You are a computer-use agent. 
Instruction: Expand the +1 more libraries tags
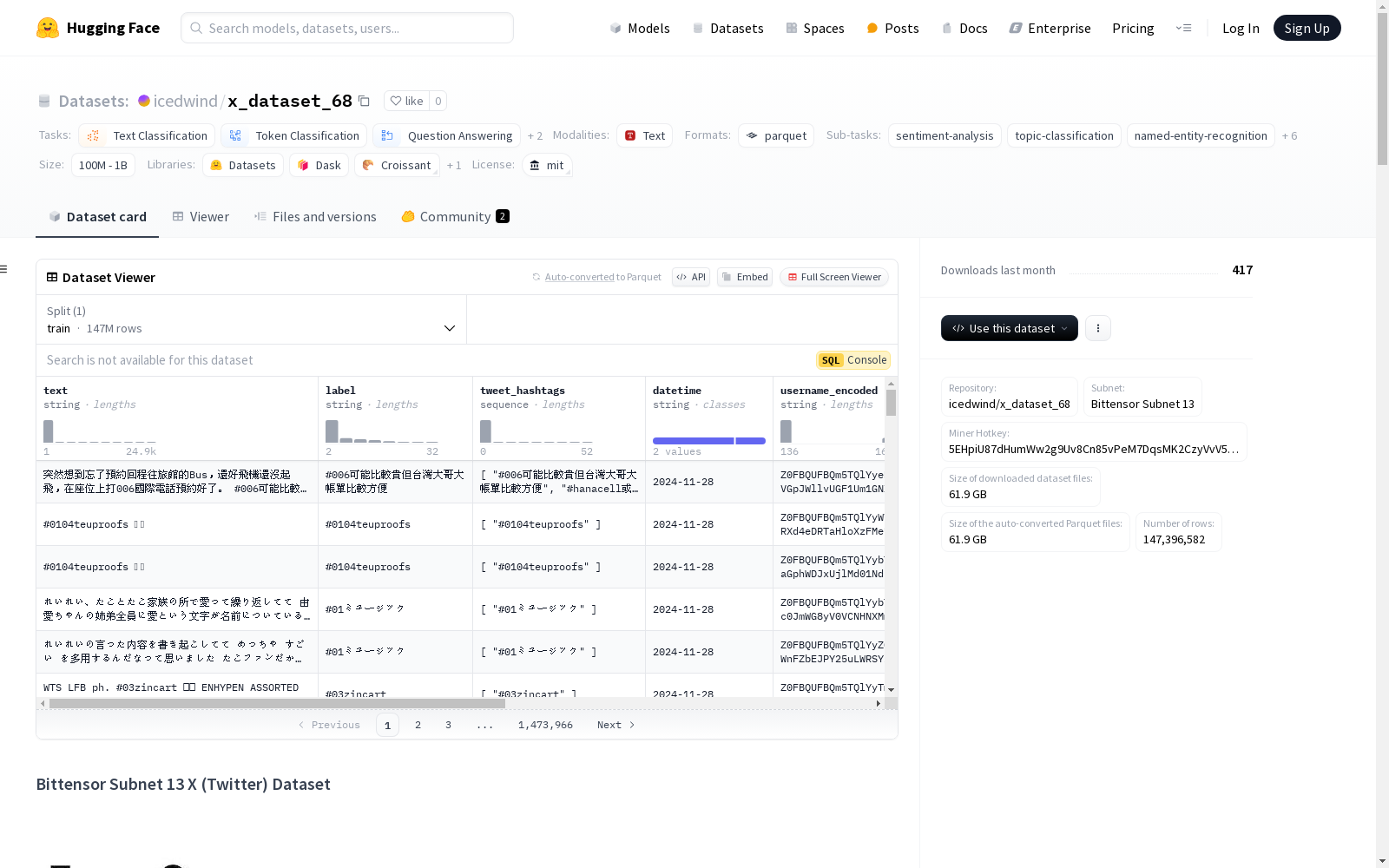[x=454, y=165]
